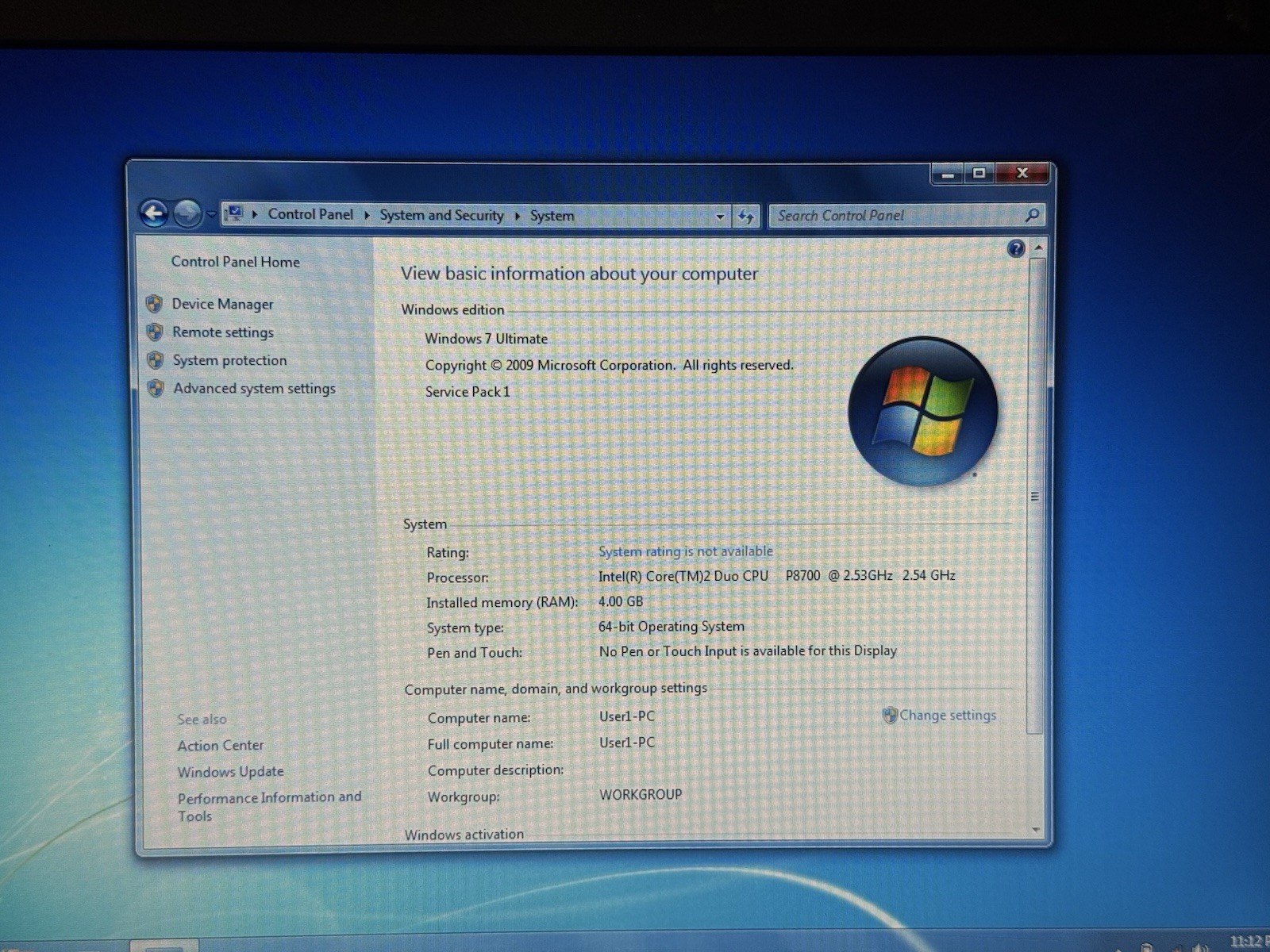Click System rating is not available link
The height and width of the screenshot is (952, 1270).
(686, 551)
